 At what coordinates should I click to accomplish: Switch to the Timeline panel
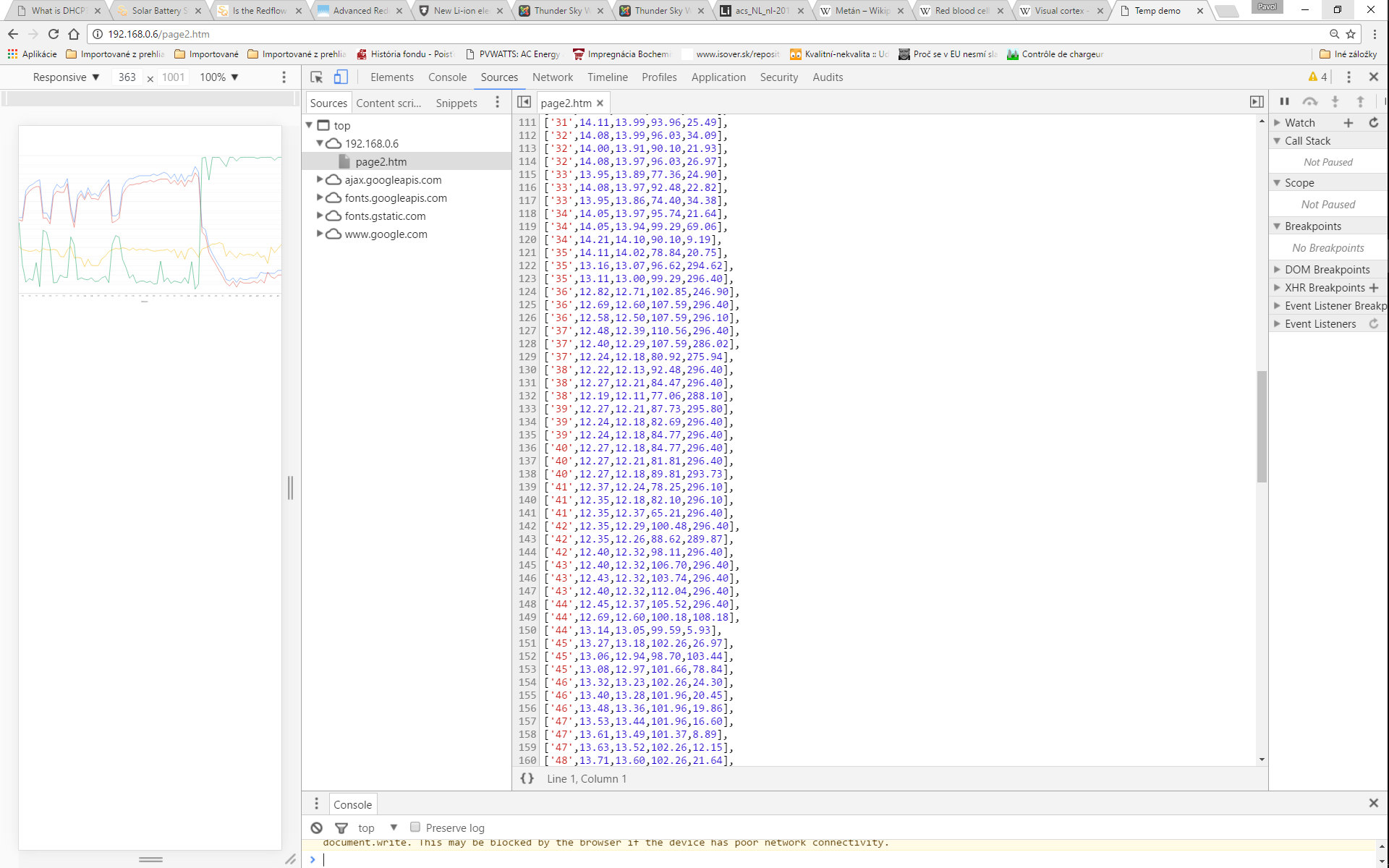point(608,77)
